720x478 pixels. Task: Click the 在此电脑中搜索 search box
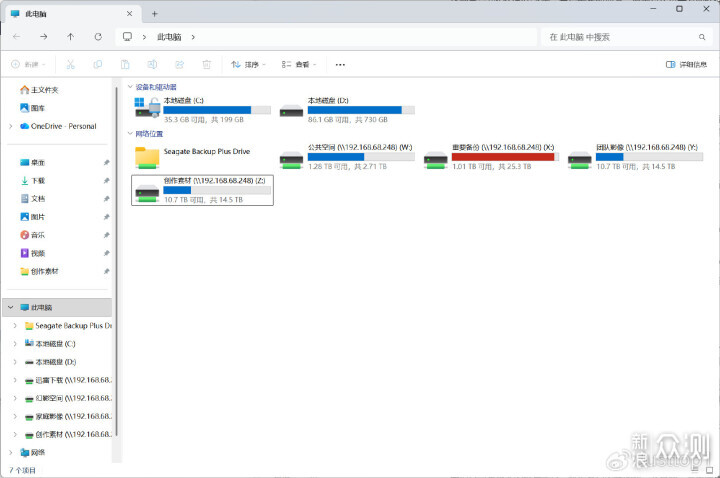[627, 37]
